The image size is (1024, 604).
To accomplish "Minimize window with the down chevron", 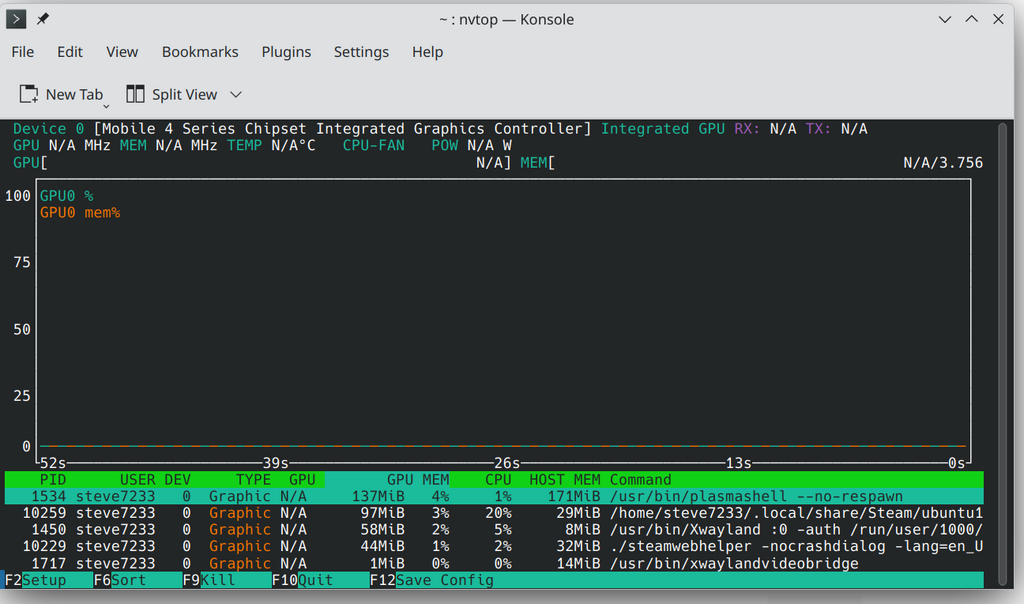I will [x=944, y=20].
